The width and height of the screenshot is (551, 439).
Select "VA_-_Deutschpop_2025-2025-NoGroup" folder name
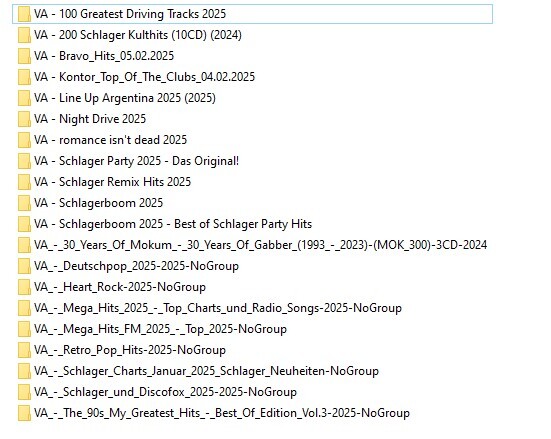136,266
